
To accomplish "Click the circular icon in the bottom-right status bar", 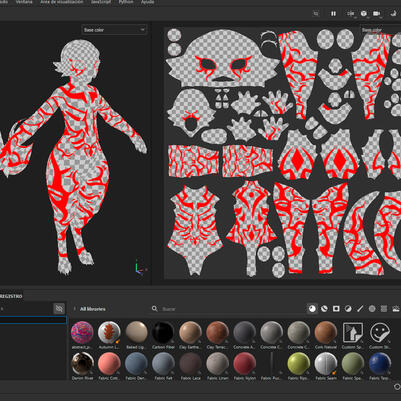I will (x=397, y=387).
